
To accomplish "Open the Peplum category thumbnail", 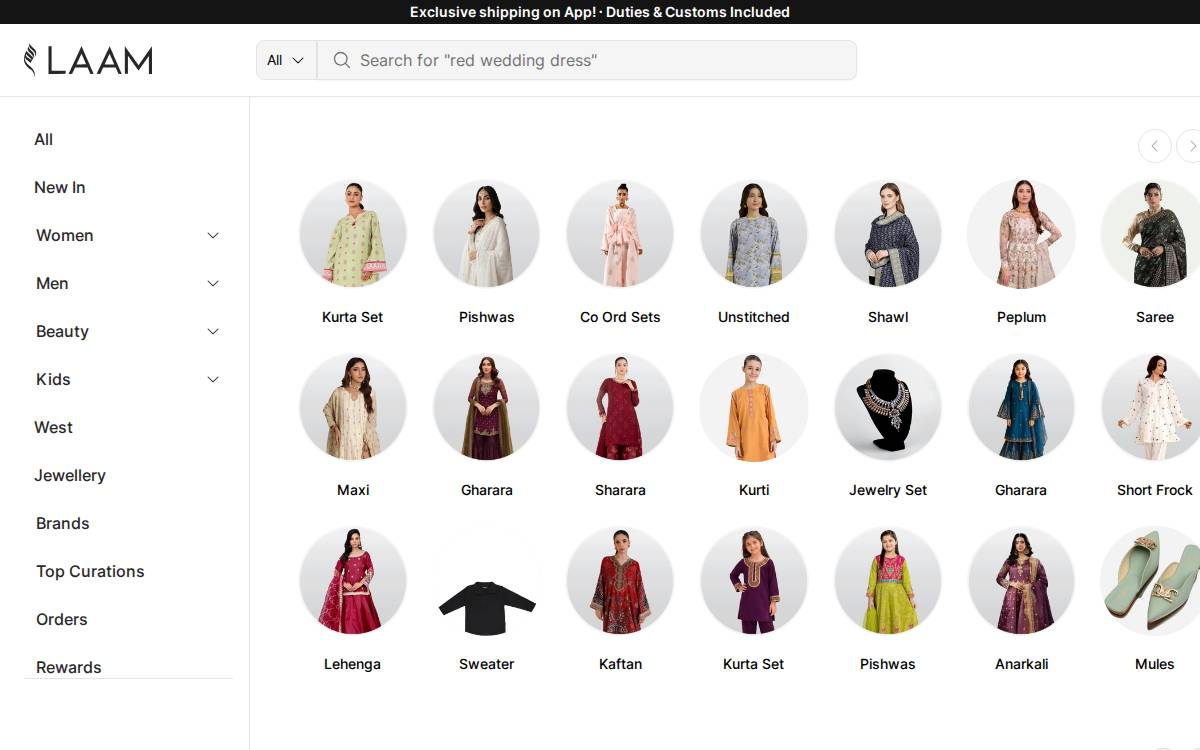I will [1021, 234].
